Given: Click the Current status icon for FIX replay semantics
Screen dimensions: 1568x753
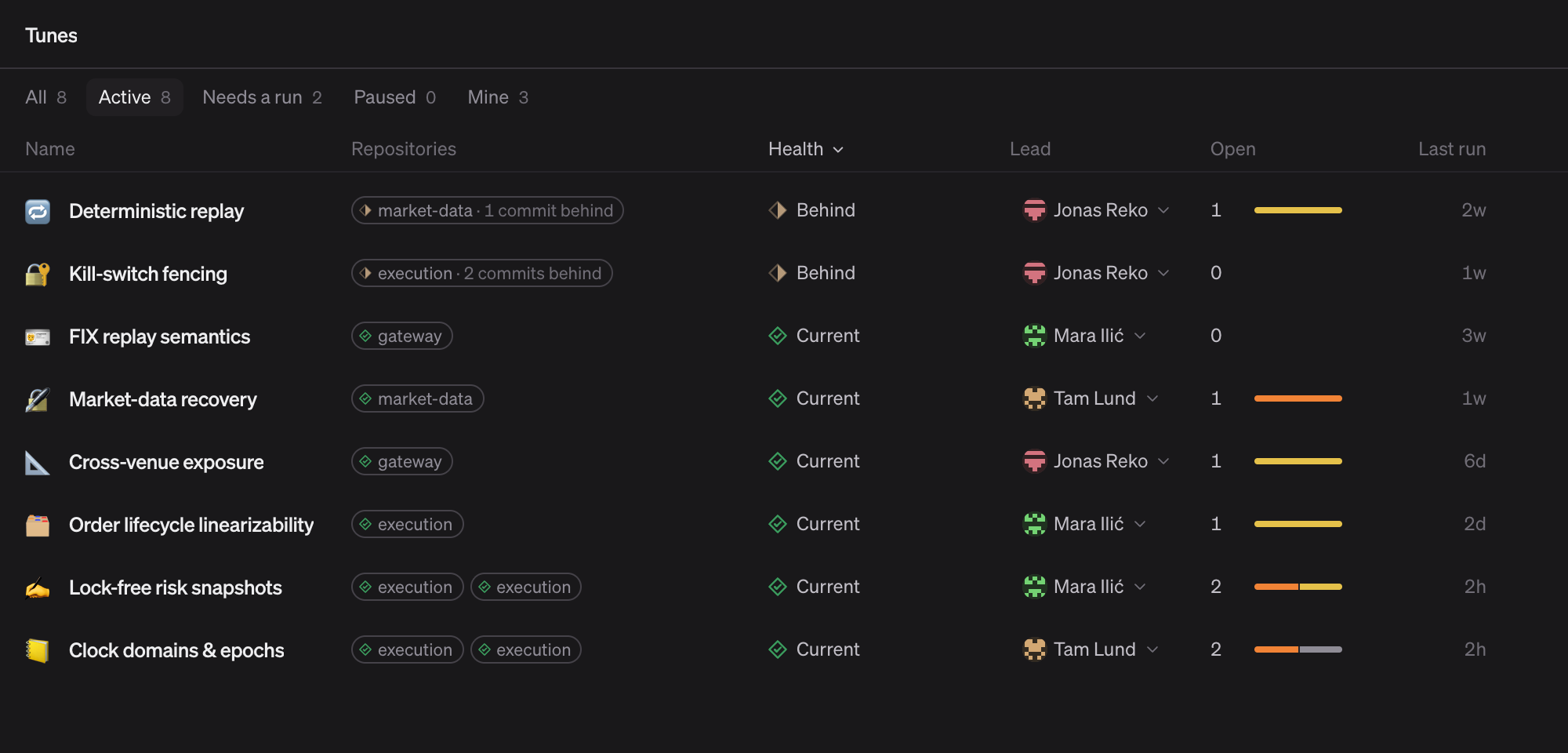Looking at the screenshot, I should coord(778,336).
